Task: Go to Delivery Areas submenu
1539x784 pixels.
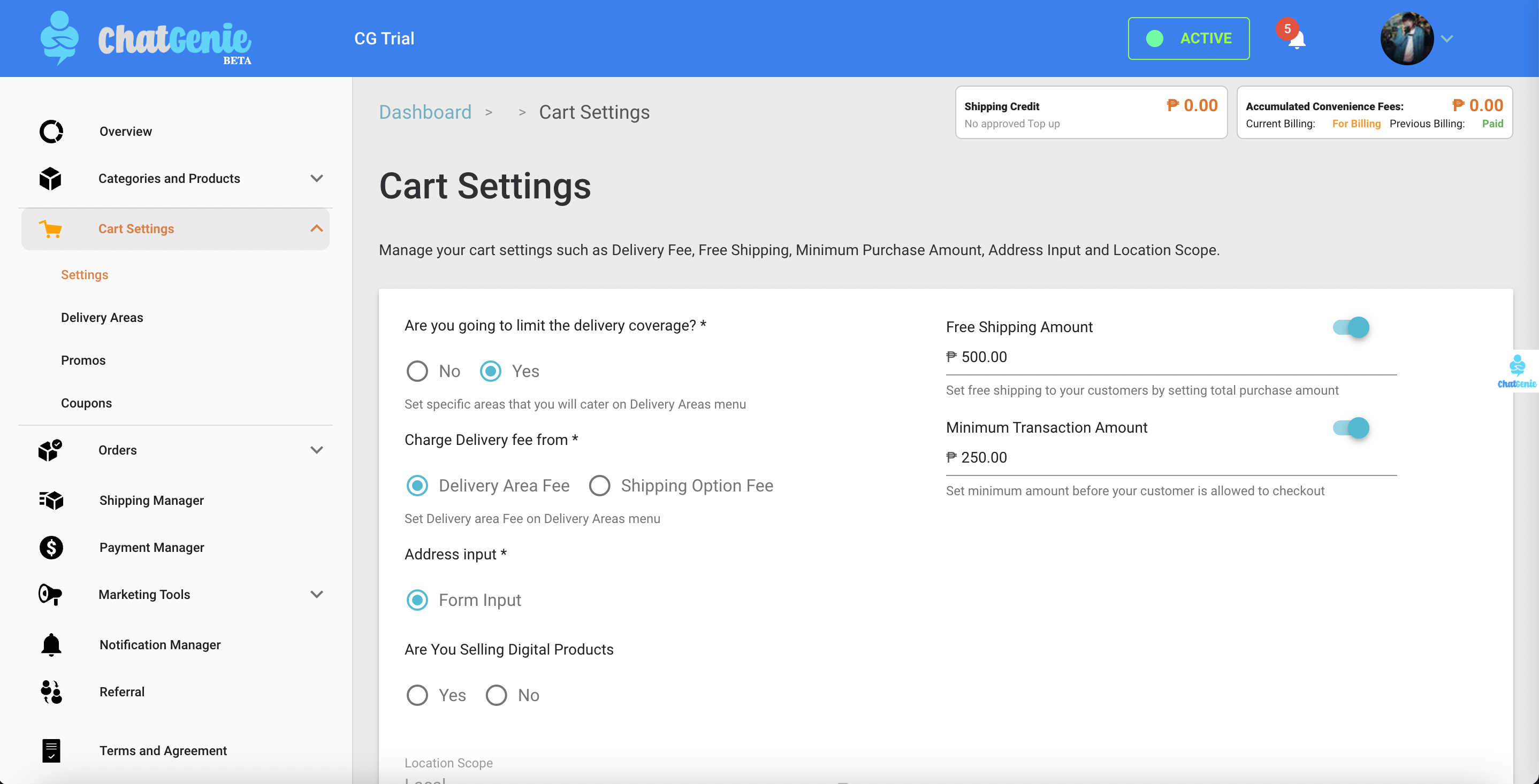Action: point(102,318)
